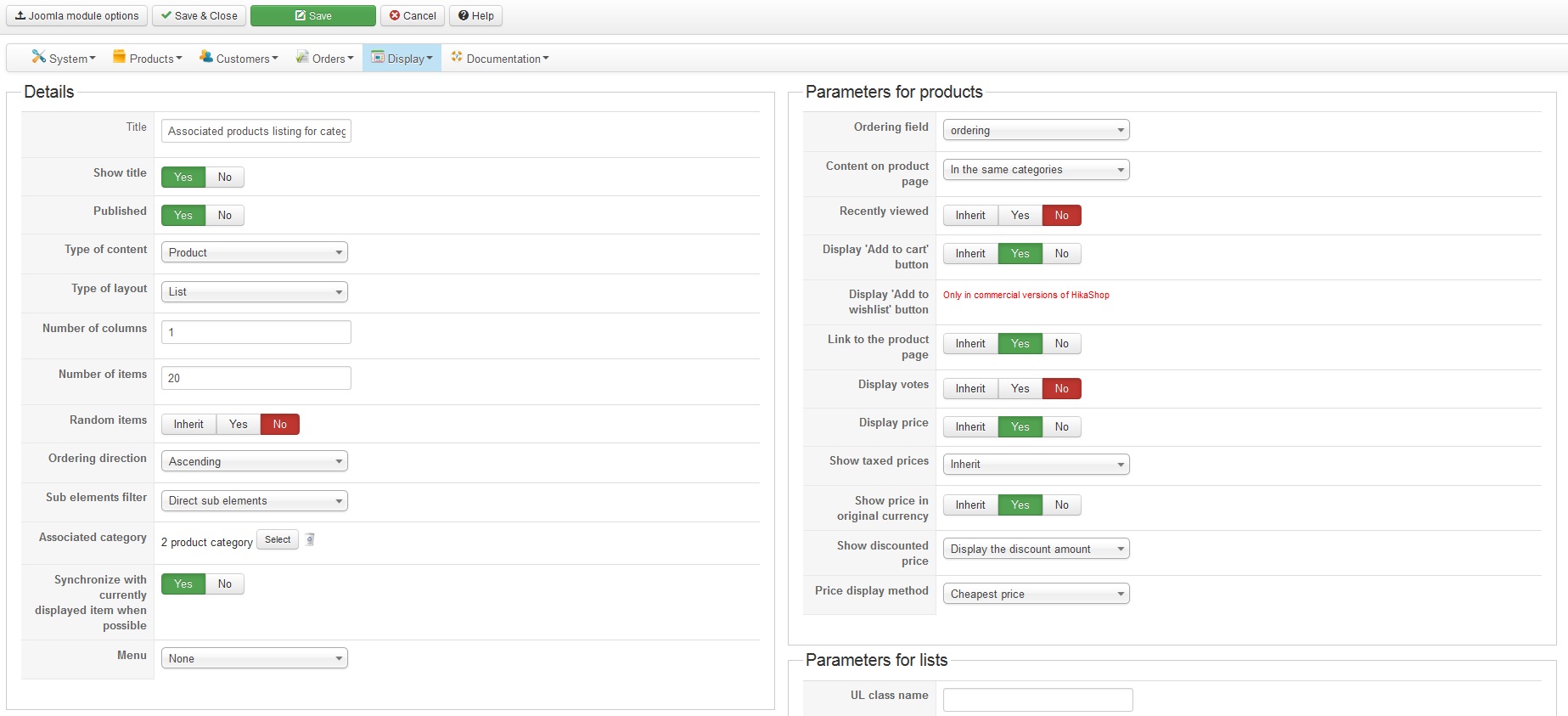Set Link to the product page to Yes

pos(1020,343)
